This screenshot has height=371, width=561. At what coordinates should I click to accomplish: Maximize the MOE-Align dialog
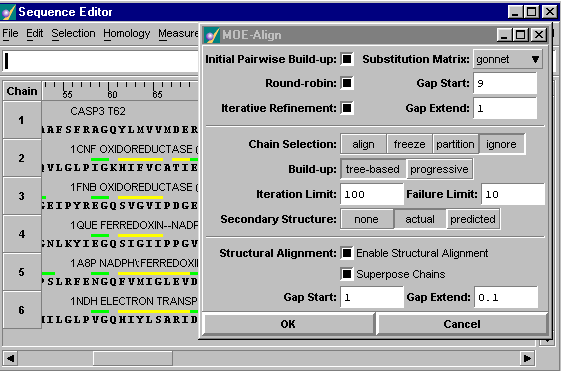pos(520,35)
